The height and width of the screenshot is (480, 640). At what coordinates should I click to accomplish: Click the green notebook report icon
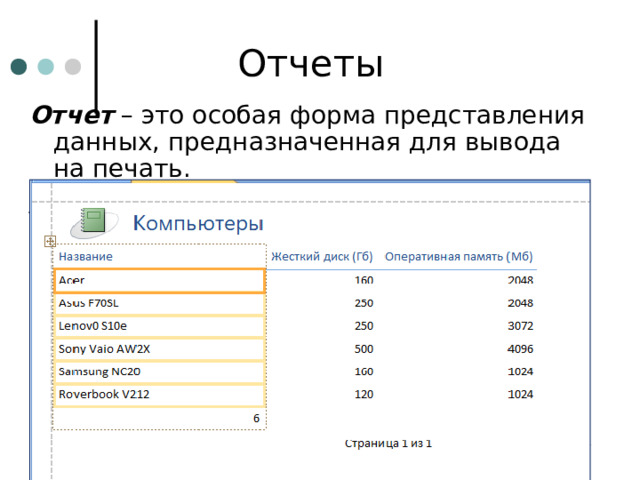tap(94, 221)
